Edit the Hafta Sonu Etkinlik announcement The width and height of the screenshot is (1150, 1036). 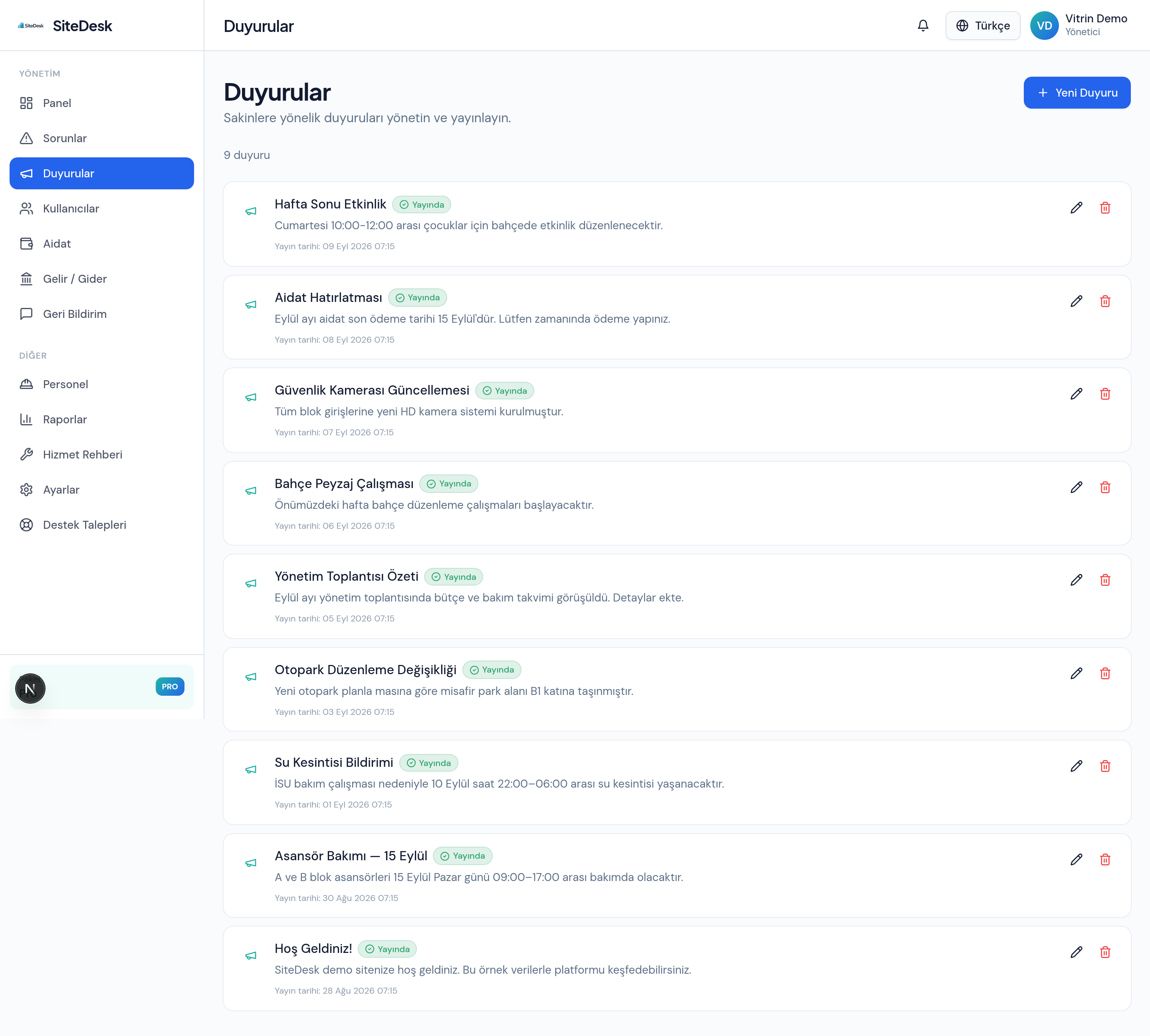(1076, 208)
